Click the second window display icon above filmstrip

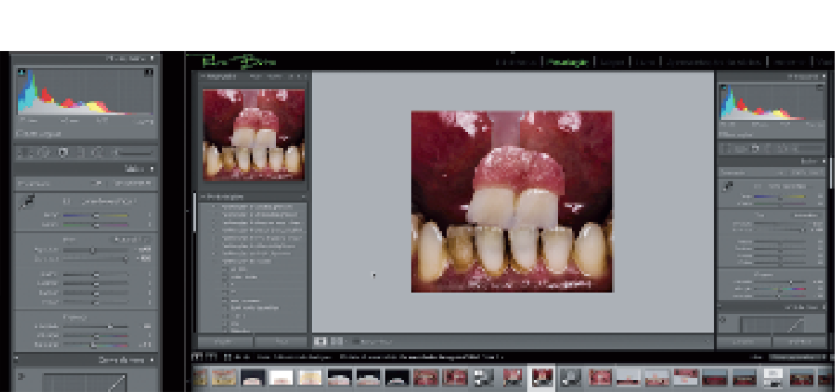[x=211, y=357]
